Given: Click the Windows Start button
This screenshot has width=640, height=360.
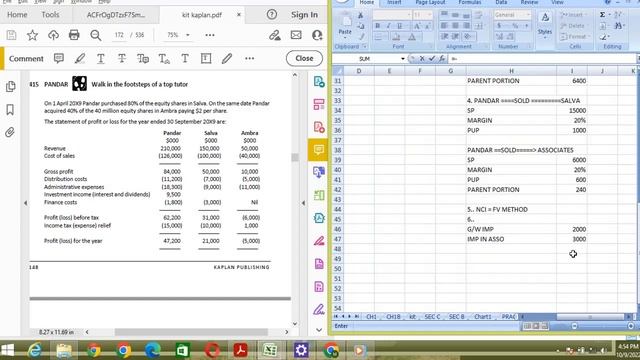Looking at the screenshot, I should tap(8, 350).
